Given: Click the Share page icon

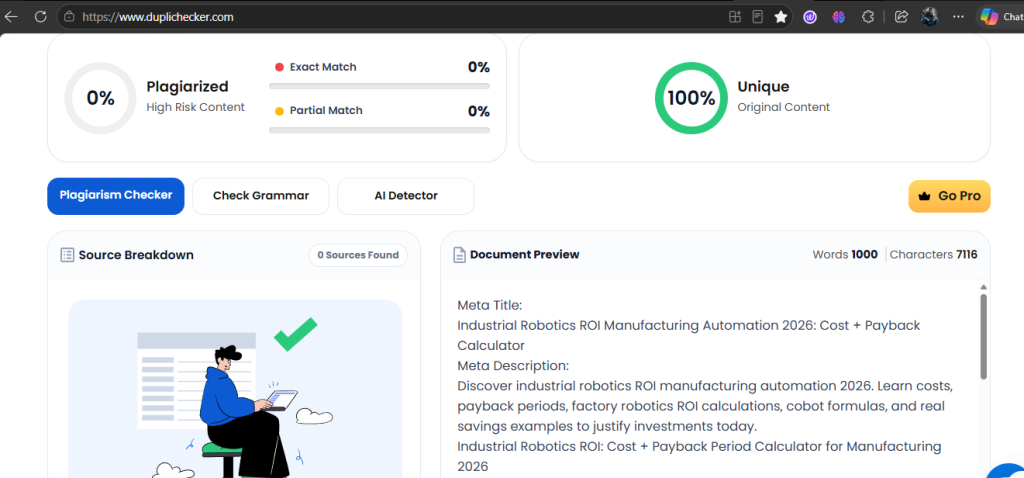Looking at the screenshot, I should point(901,17).
